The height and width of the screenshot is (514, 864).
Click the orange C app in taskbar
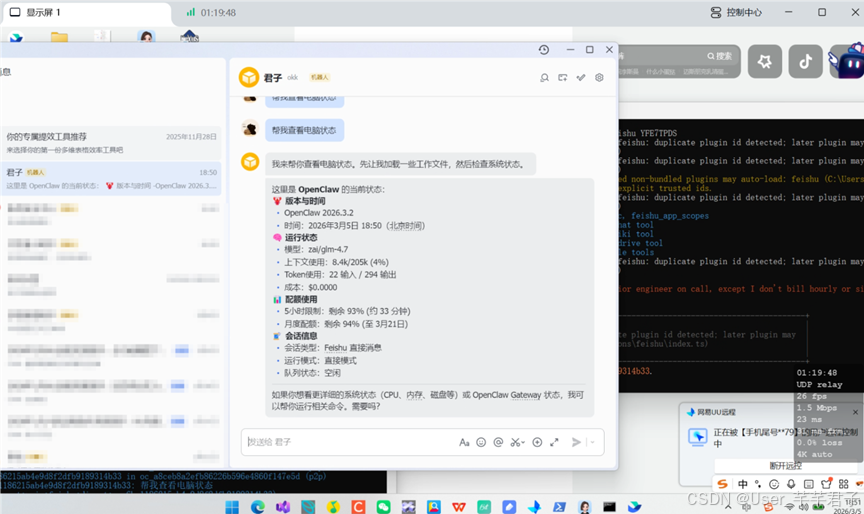358,506
